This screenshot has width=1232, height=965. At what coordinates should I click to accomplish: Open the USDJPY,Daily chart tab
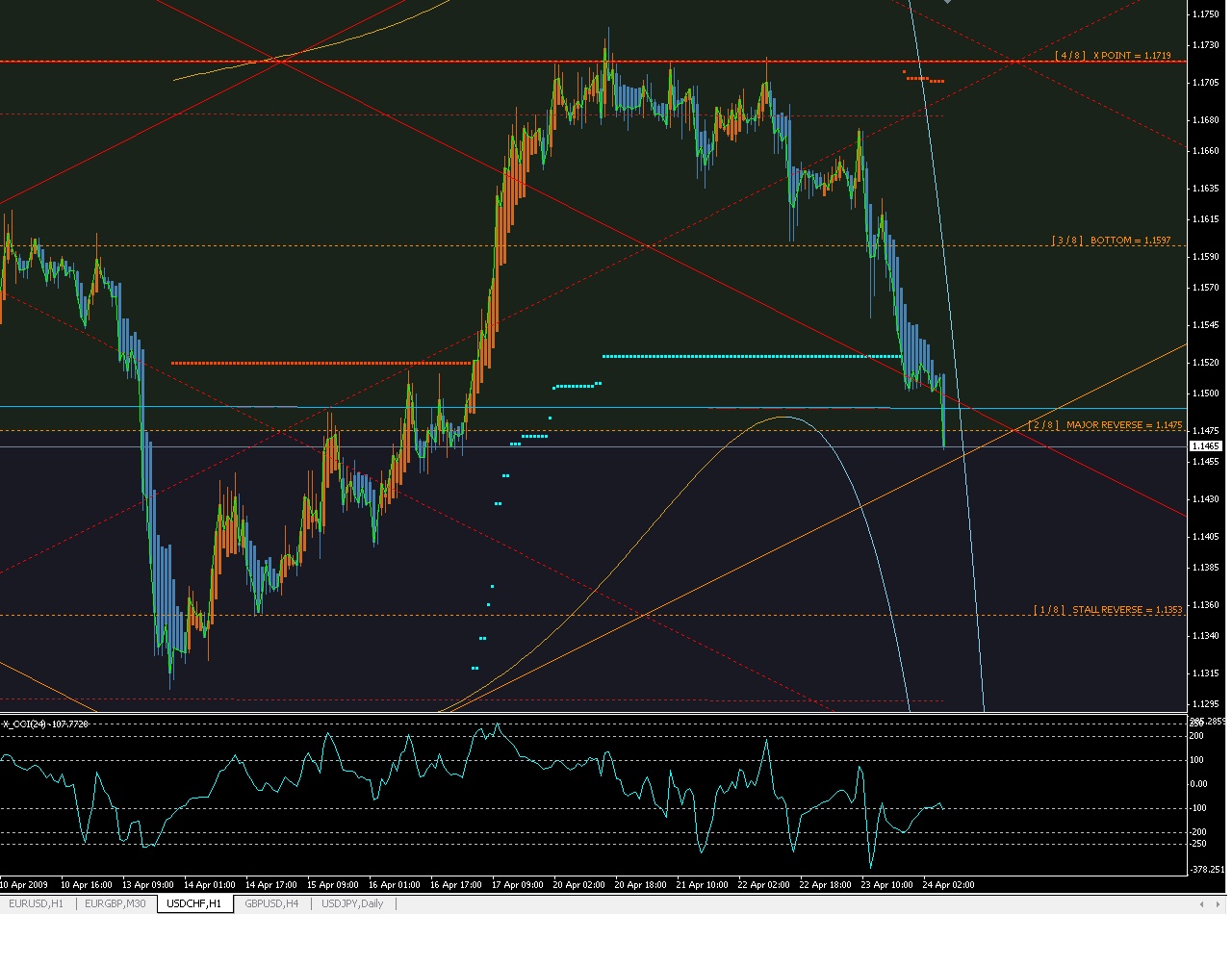coord(352,904)
